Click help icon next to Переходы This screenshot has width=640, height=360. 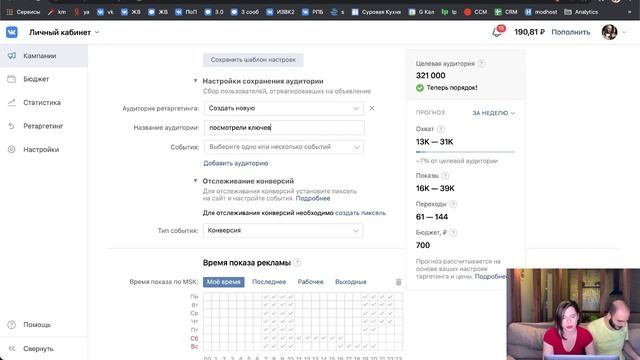click(453, 204)
